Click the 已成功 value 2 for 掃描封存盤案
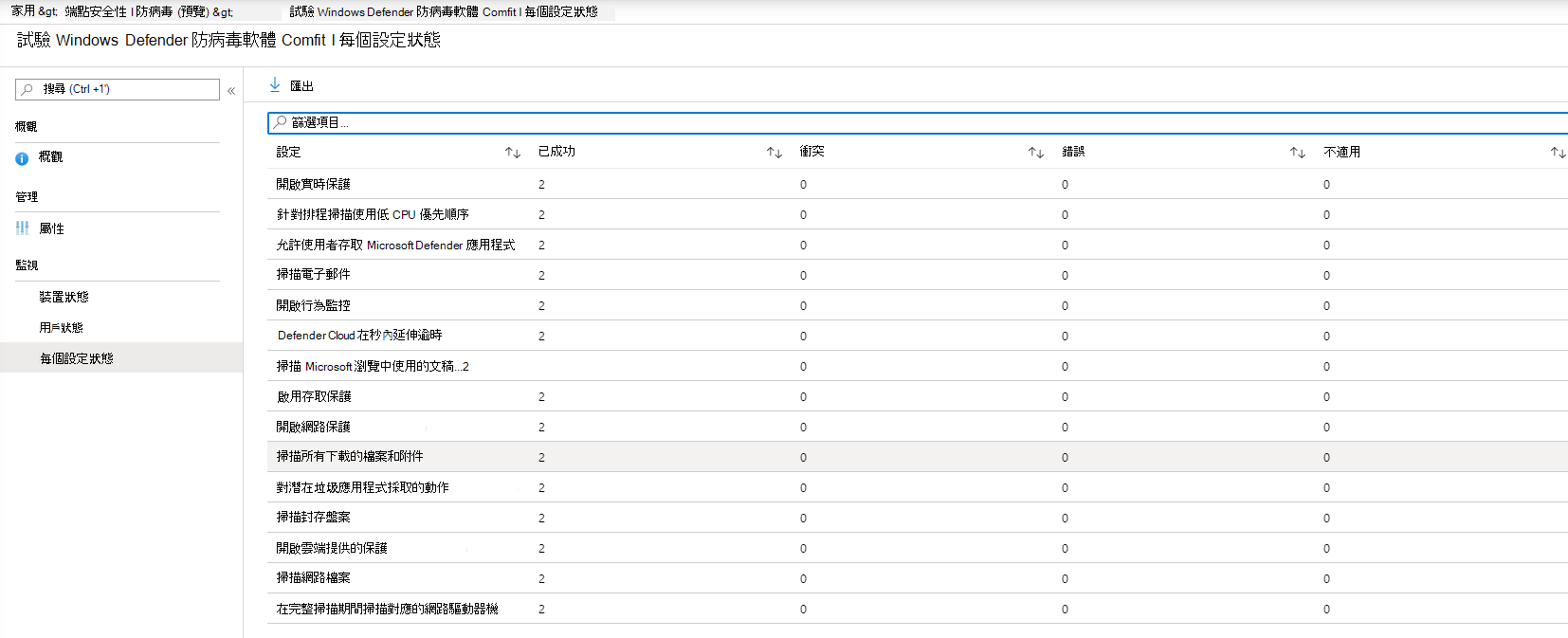The width and height of the screenshot is (1568, 638). pyautogui.click(x=541, y=519)
